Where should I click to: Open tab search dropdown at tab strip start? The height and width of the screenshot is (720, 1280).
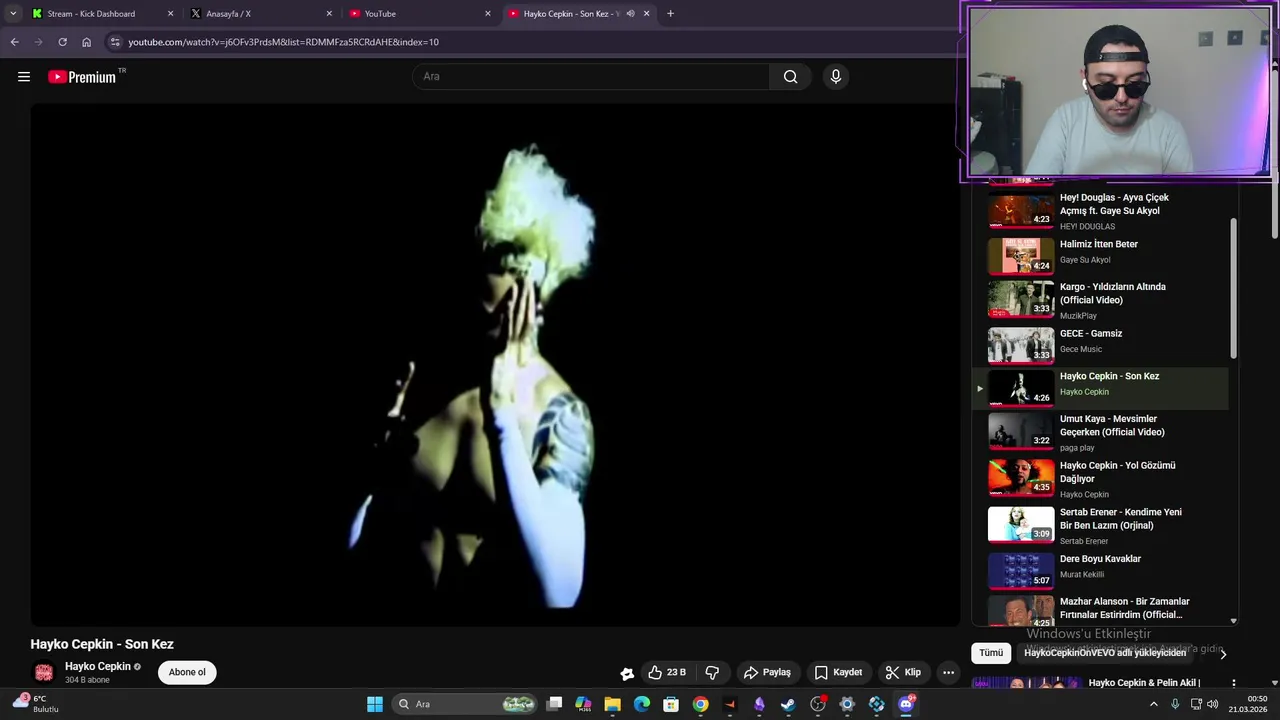tap(13, 14)
